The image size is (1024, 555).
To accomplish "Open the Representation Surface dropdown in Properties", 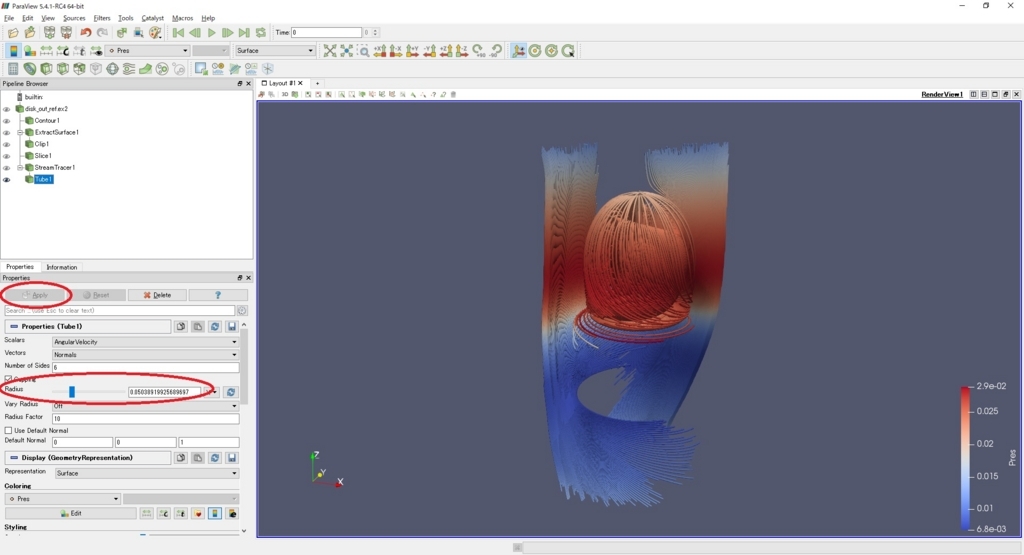I will [146, 473].
